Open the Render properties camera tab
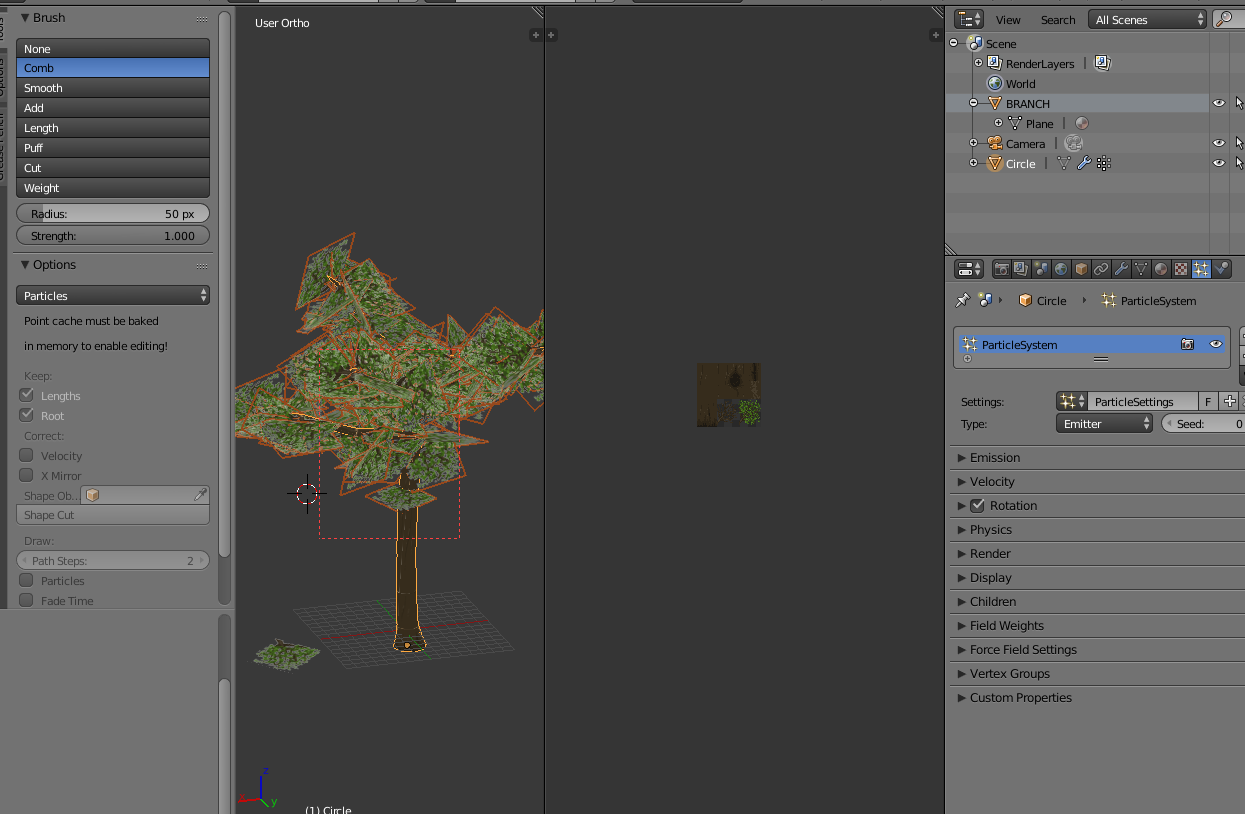This screenshot has height=814, width=1245. 1001,269
